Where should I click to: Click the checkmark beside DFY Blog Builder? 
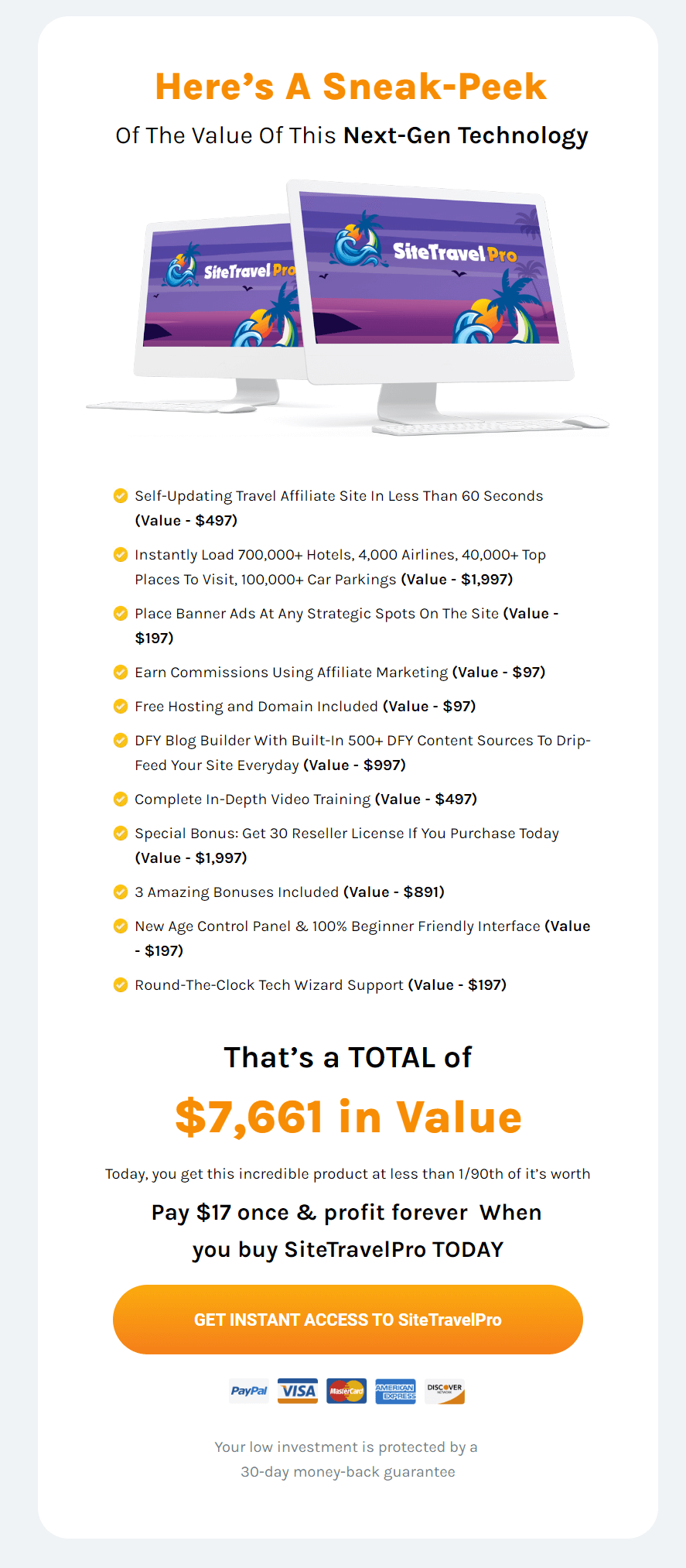tap(121, 740)
